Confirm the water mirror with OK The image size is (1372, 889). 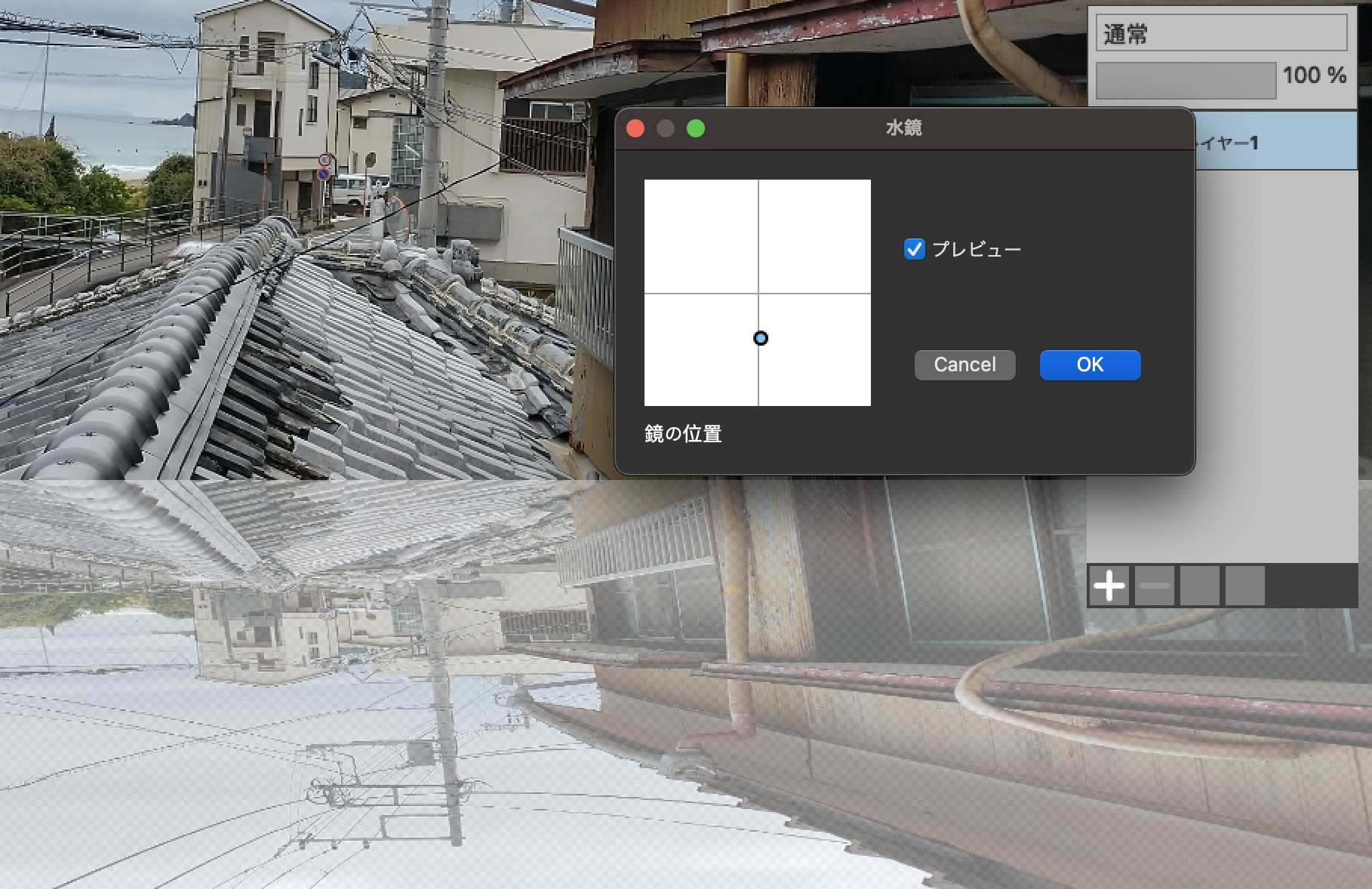tap(1090, 365)
